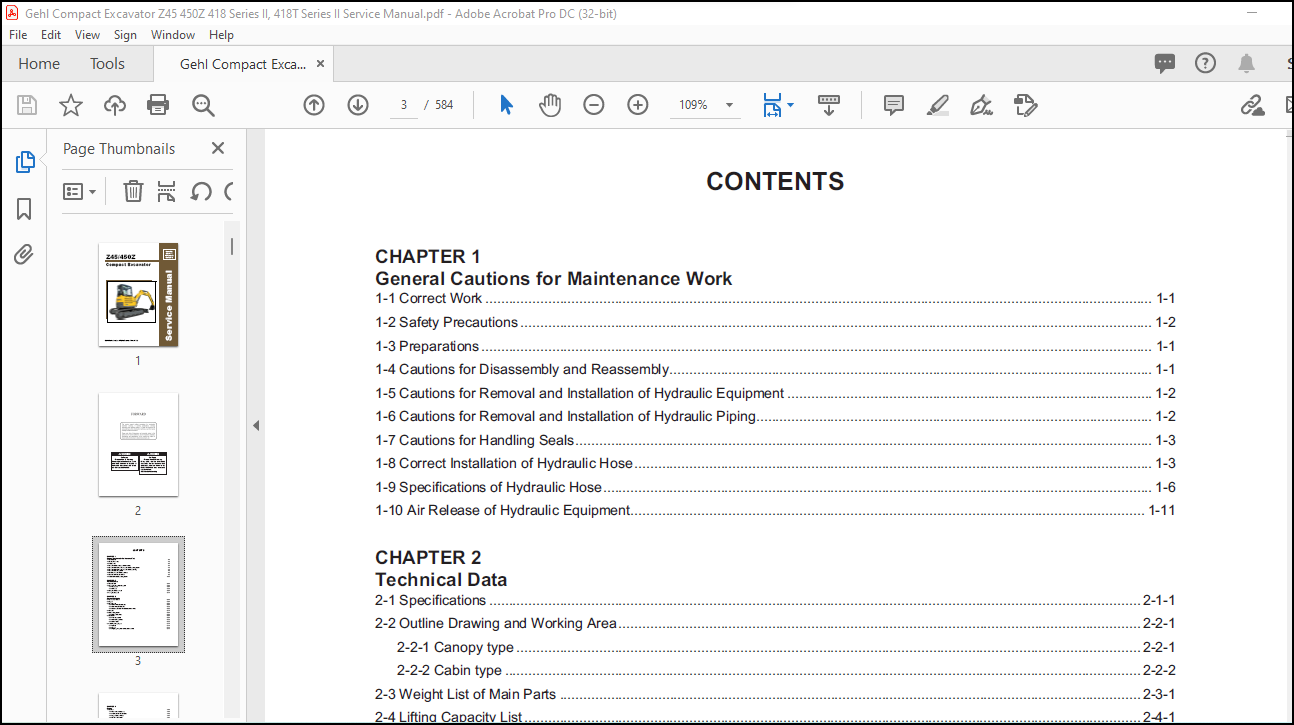Close the Page Thumbnails panel
Screen dimensions: 1294x725
(x=218, y=148)
